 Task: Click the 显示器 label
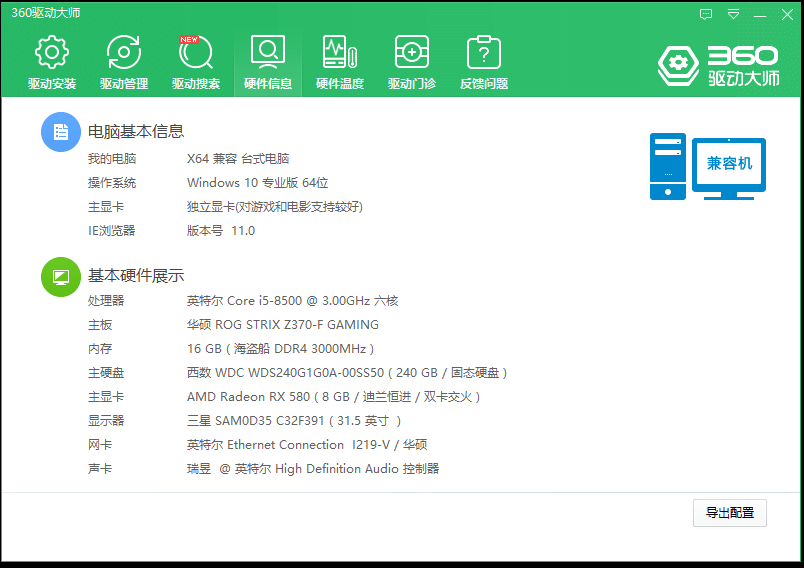coord(106,421)
